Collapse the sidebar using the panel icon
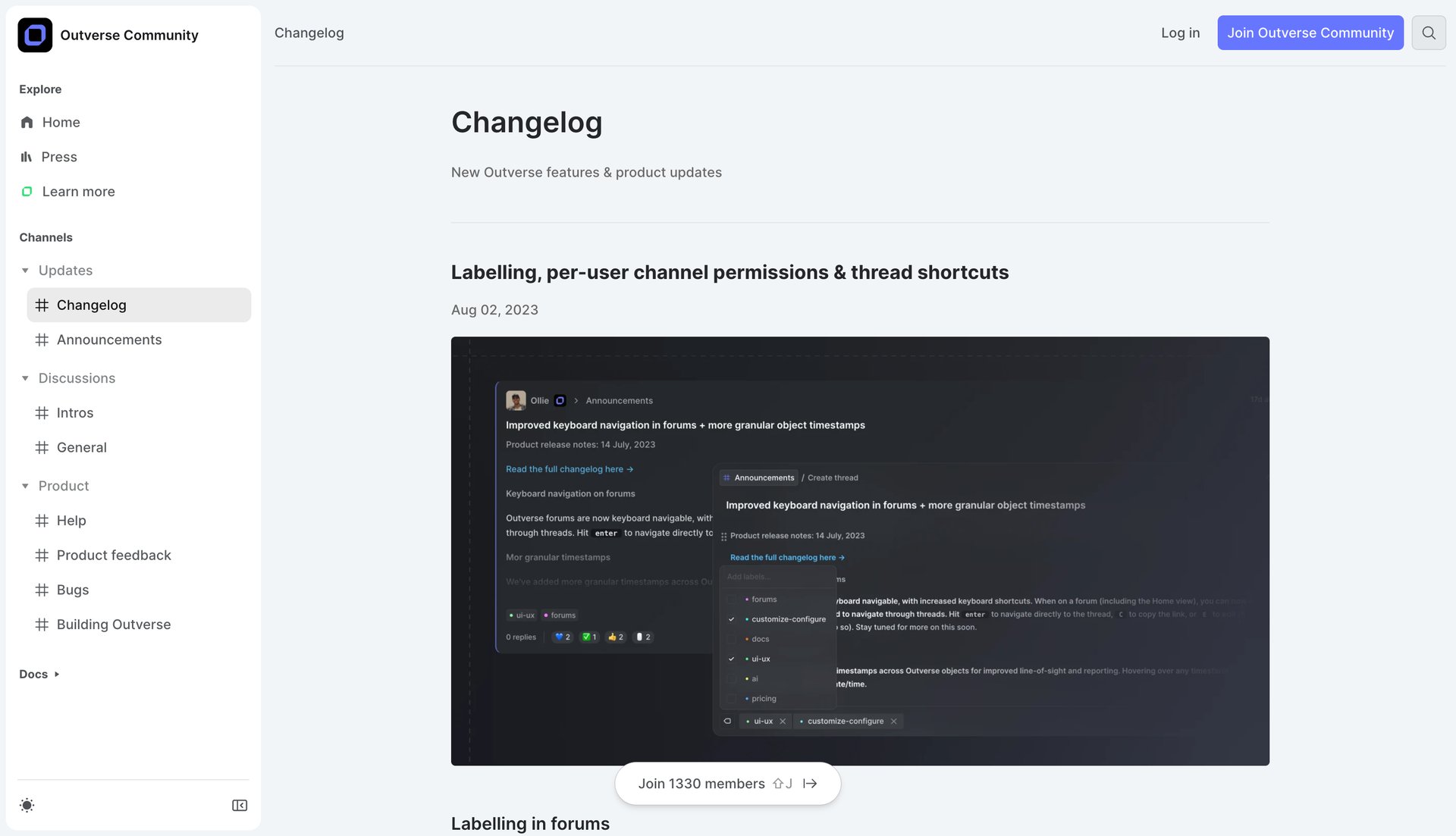Image resolution: width=1456 pixels, height=836 pixels. [240, 805]
